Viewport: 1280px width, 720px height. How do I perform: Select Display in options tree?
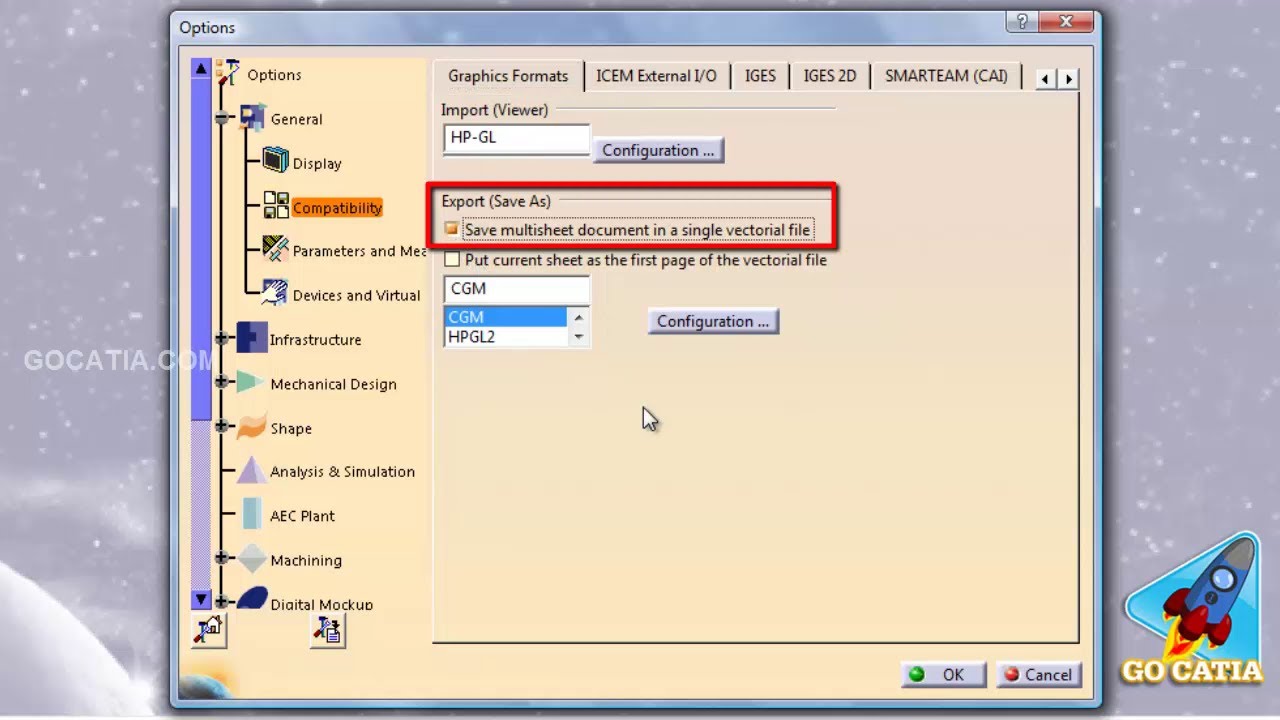click(317, 164)
